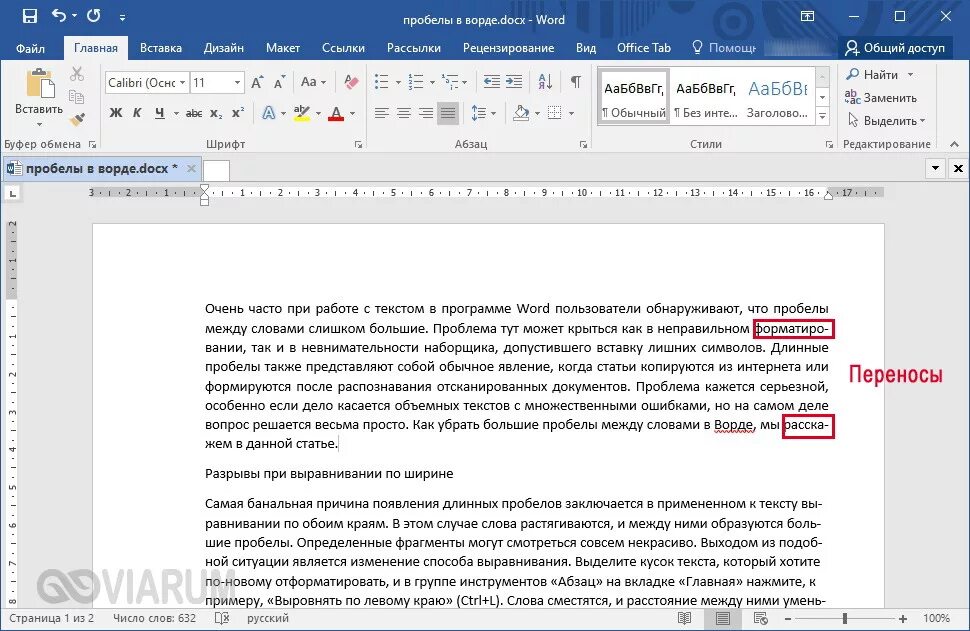Activate the Format Painter brush
Image resolution: width=970 pixels, height=631 pixels.
[x=77, y=119]
